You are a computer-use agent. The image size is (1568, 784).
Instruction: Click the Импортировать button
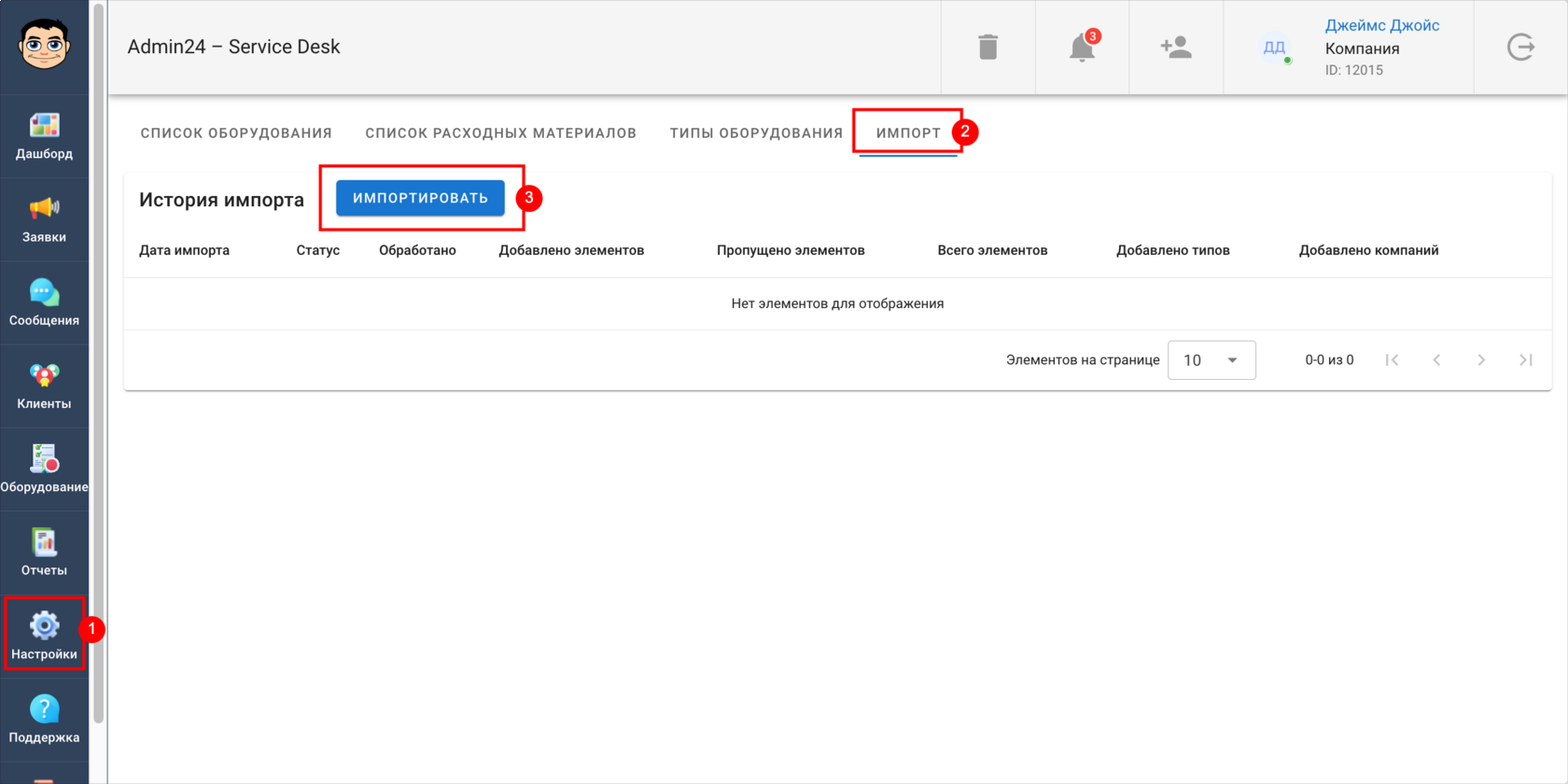(420, 198)
